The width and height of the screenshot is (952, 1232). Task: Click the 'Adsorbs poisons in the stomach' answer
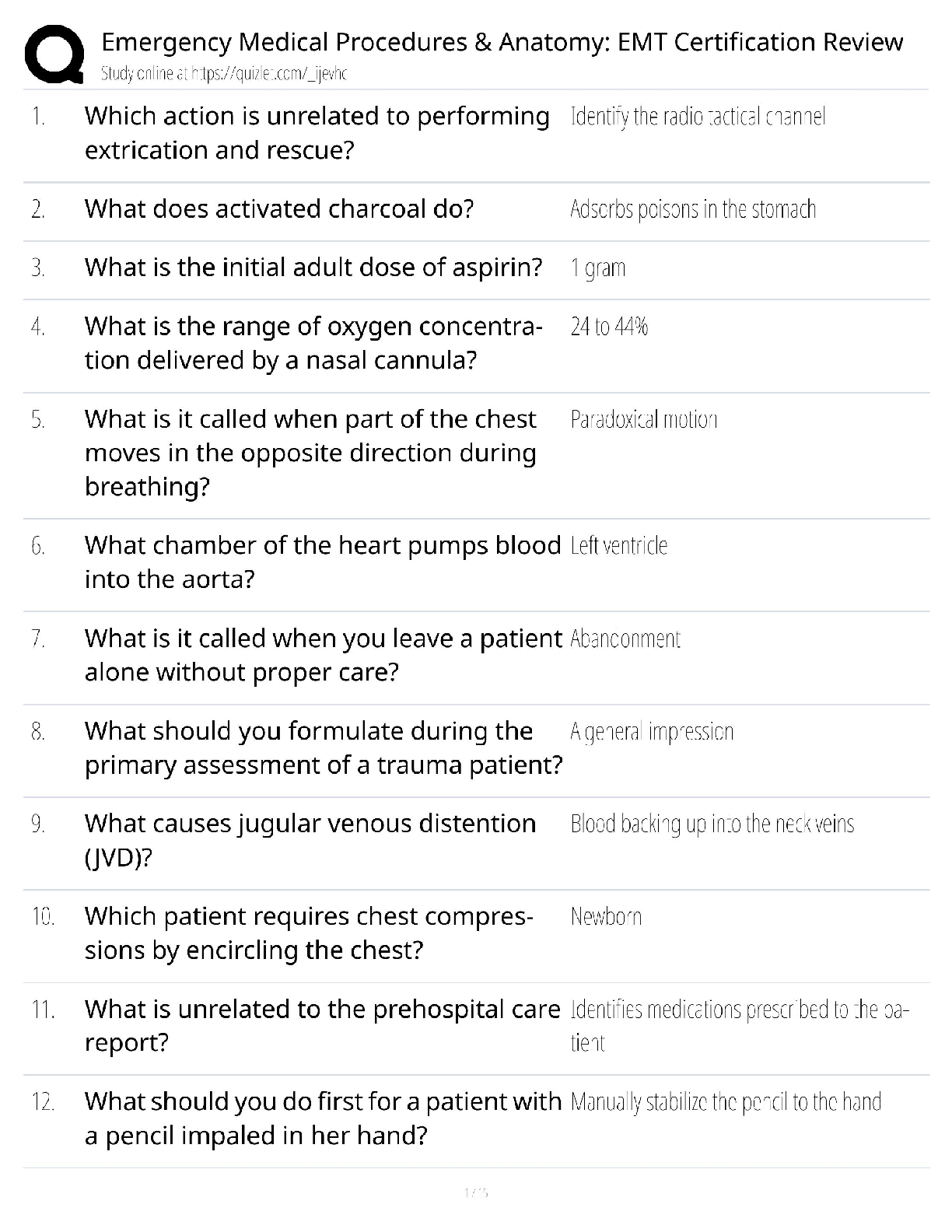pos(693,210)
